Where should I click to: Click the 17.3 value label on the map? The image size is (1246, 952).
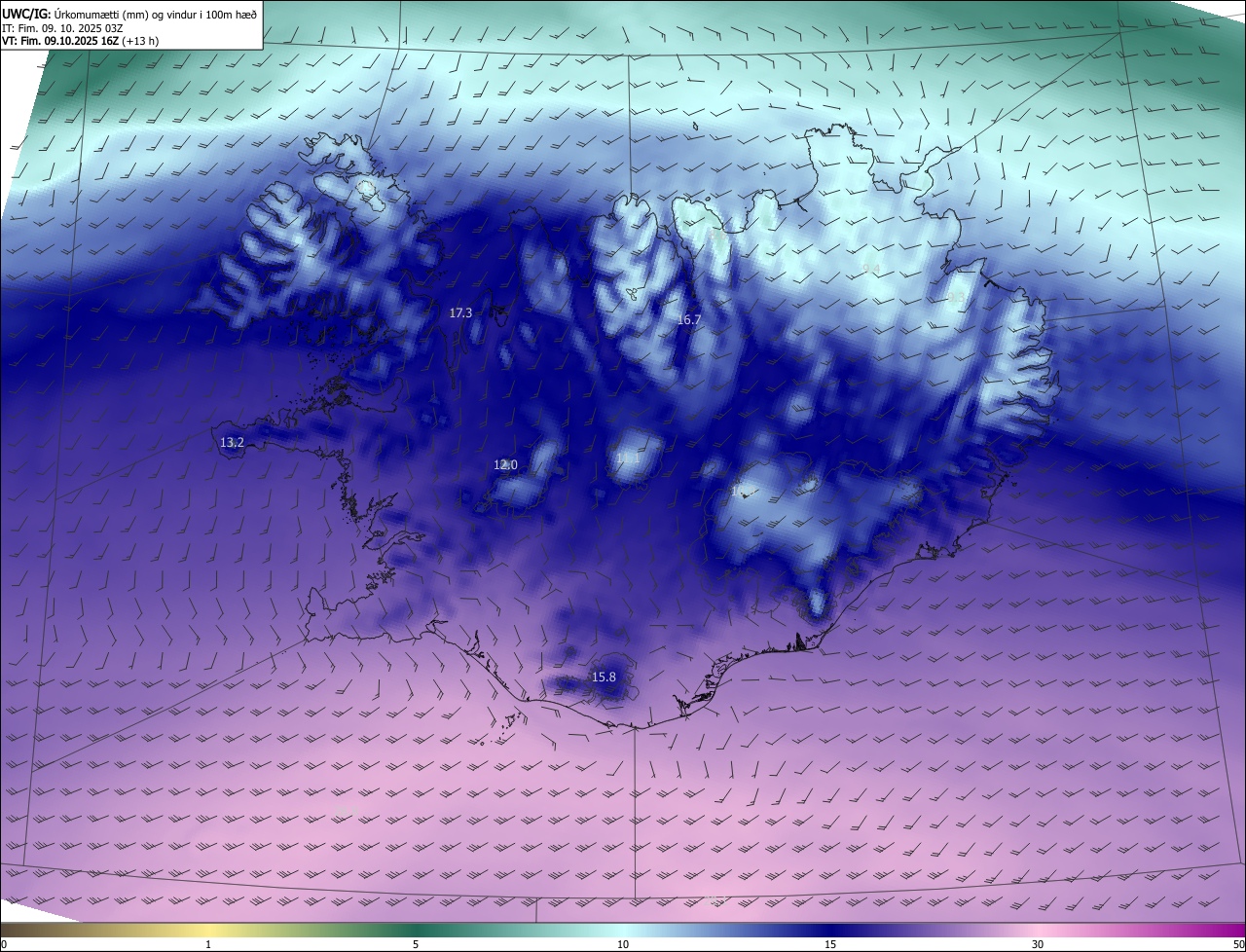(x=460, y=313)
